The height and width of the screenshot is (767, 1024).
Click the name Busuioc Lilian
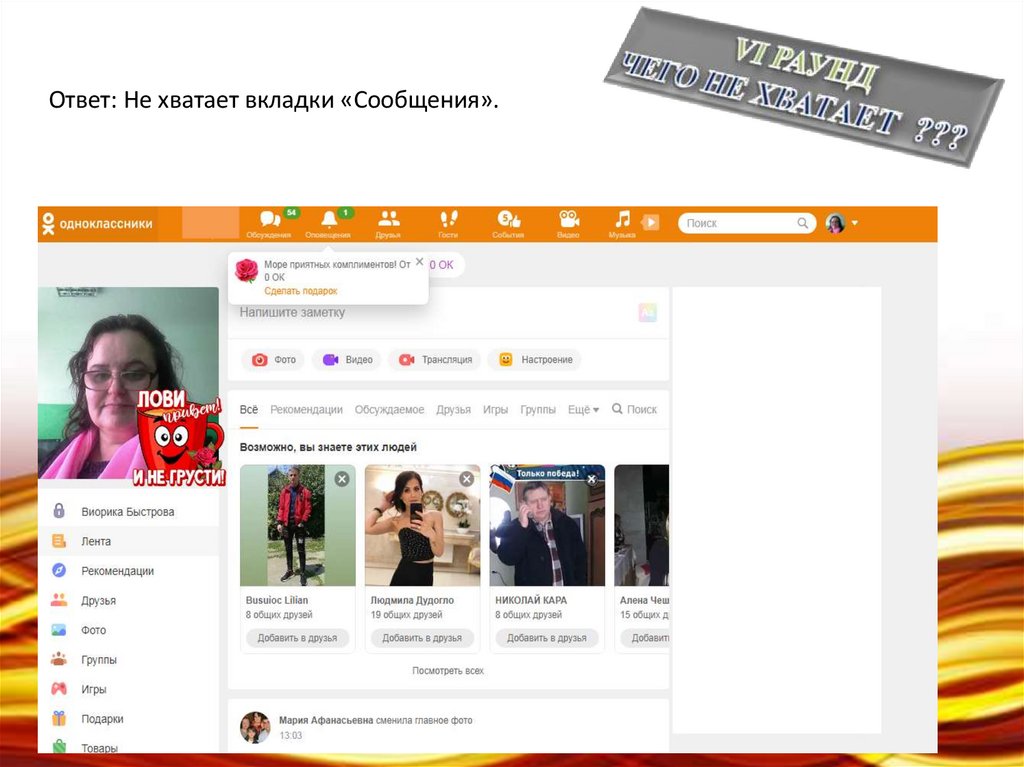tap(277, 600)
